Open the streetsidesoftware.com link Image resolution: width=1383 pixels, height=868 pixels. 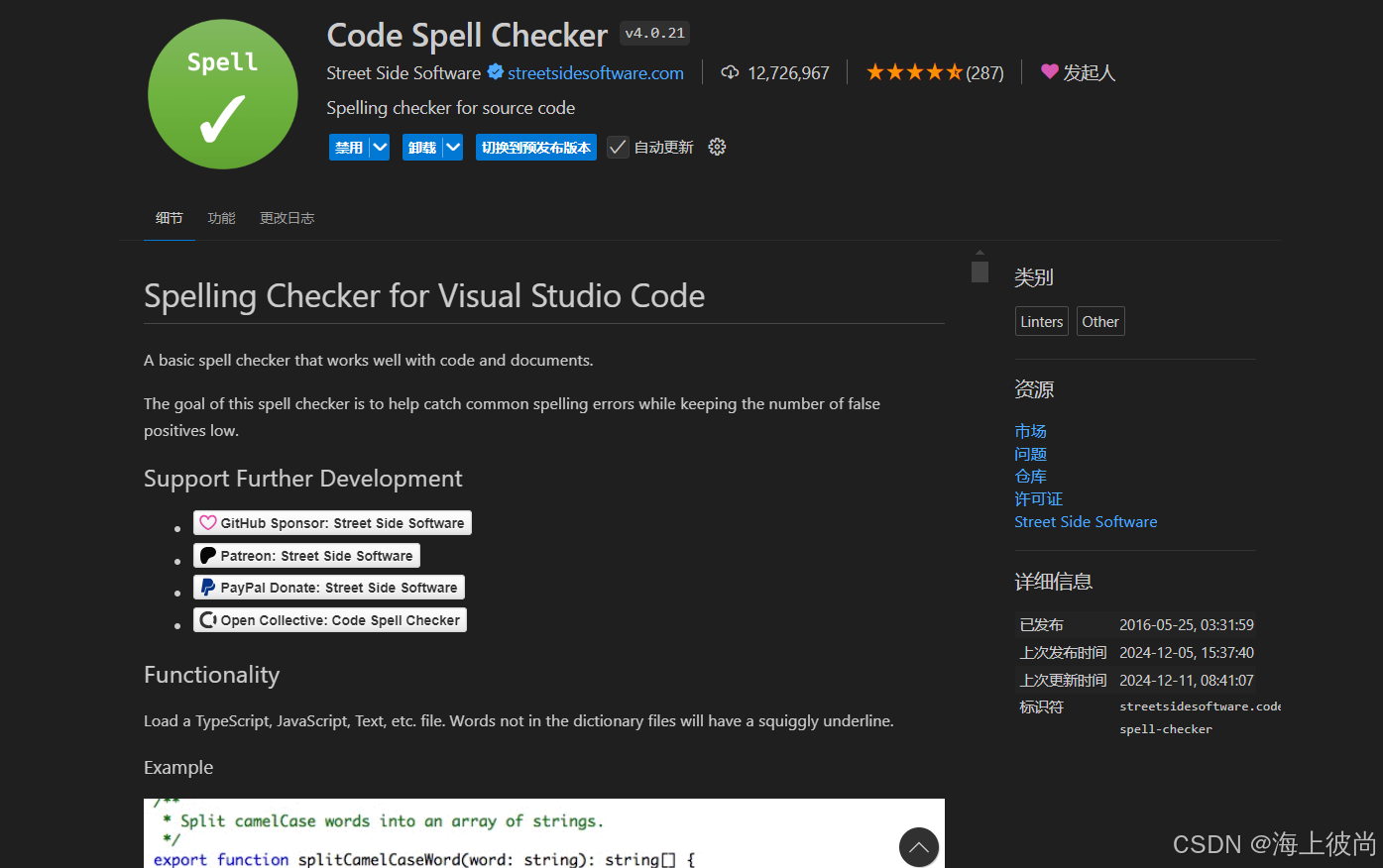pos(596,73)
